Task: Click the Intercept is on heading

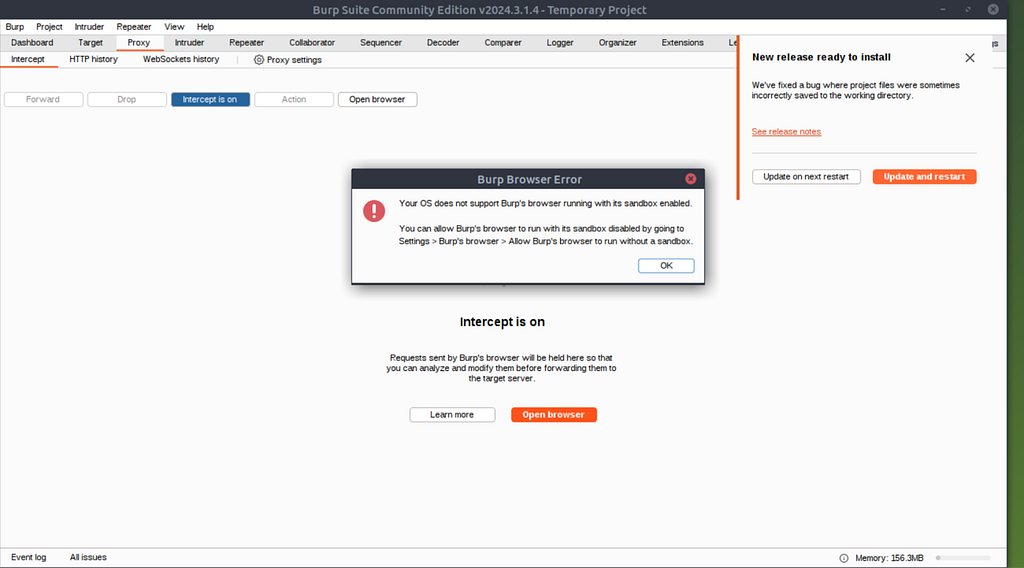Action: tap(502, 322)
